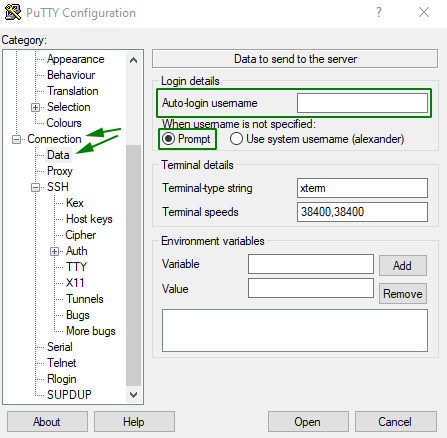Click the category tree scroll up arrow
Screen dimensions: 447x438
133,60
